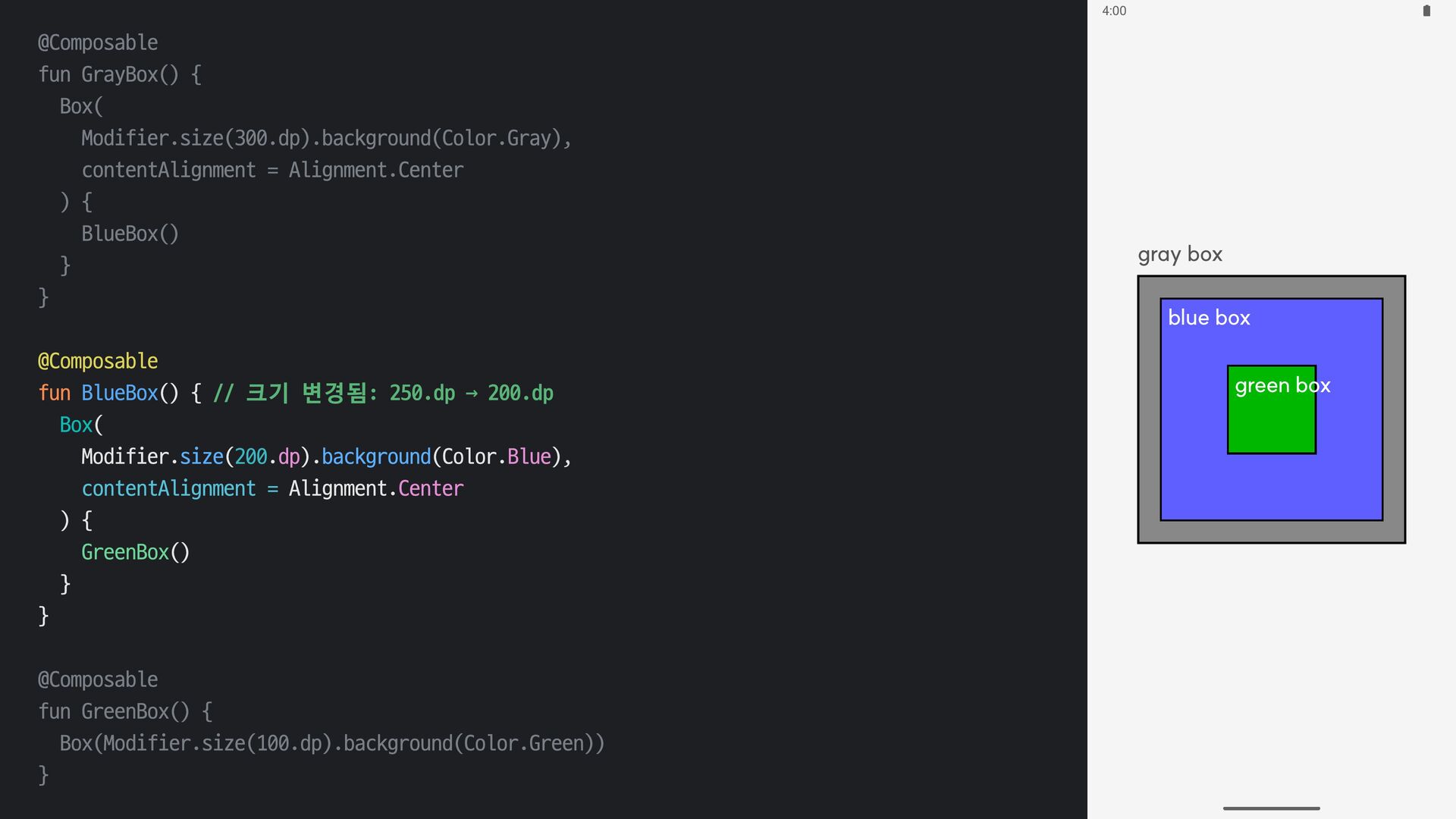The width and height of the screenshot is (1456, 819).
Task: Click the 4:00 clock in status bar
Action: [1114, 11]
